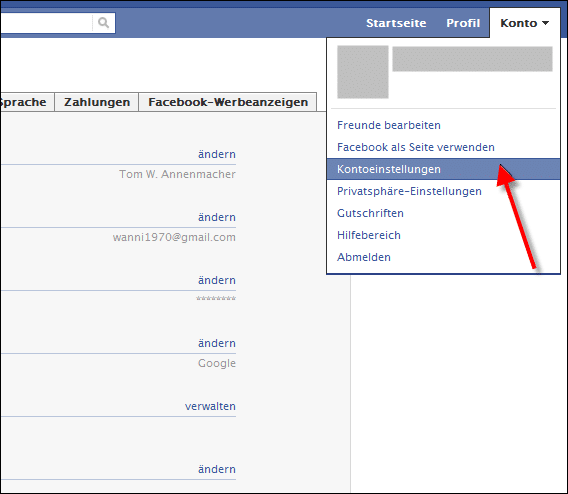The image size is (568, 494).
Task: Click the blurred profile name in menu
Action: 472,59
